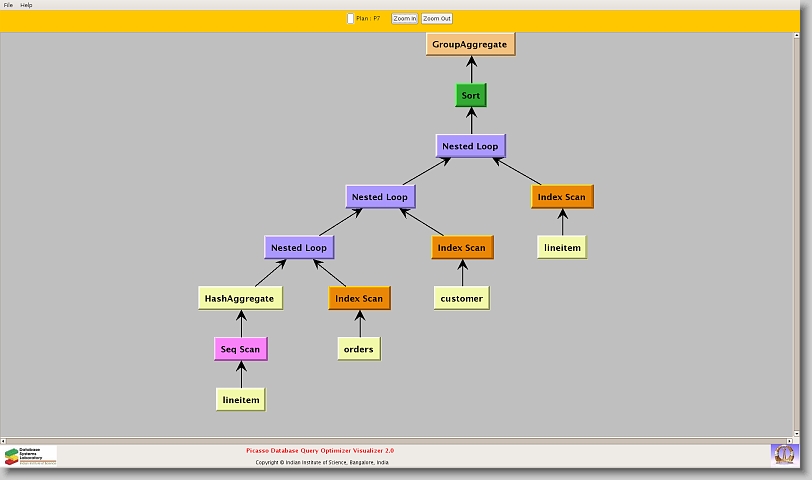Screen dimensions: 812x480
Task: Click the Database Systems Laboratory logo
Action: click(x=30, y=456)
